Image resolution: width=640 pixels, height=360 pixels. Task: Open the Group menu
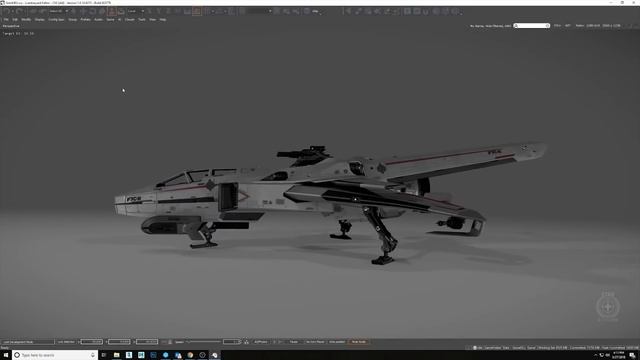point(73,20)
